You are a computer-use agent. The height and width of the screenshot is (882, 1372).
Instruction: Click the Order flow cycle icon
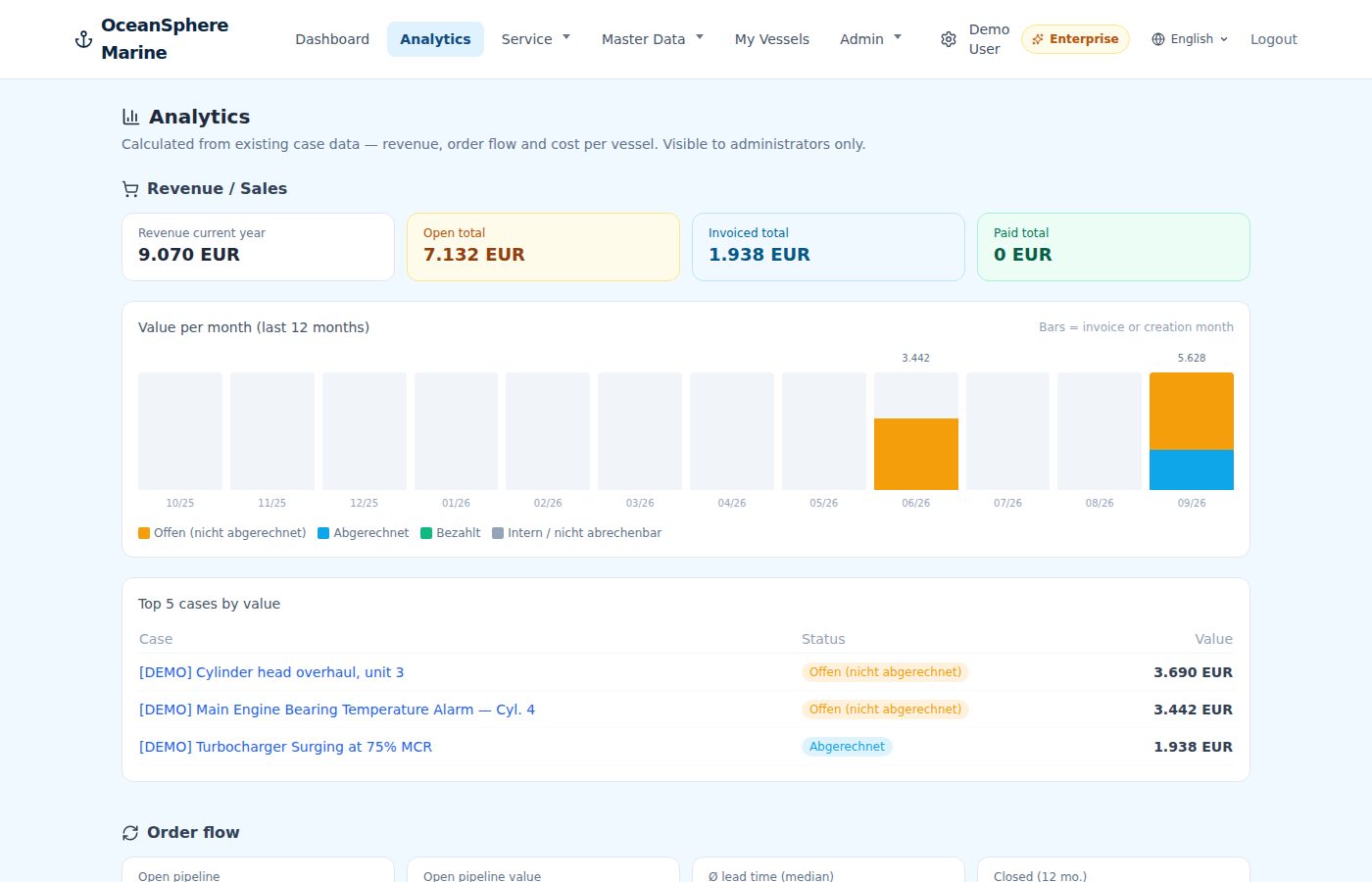pyautogui.click(x=130, y=833)
